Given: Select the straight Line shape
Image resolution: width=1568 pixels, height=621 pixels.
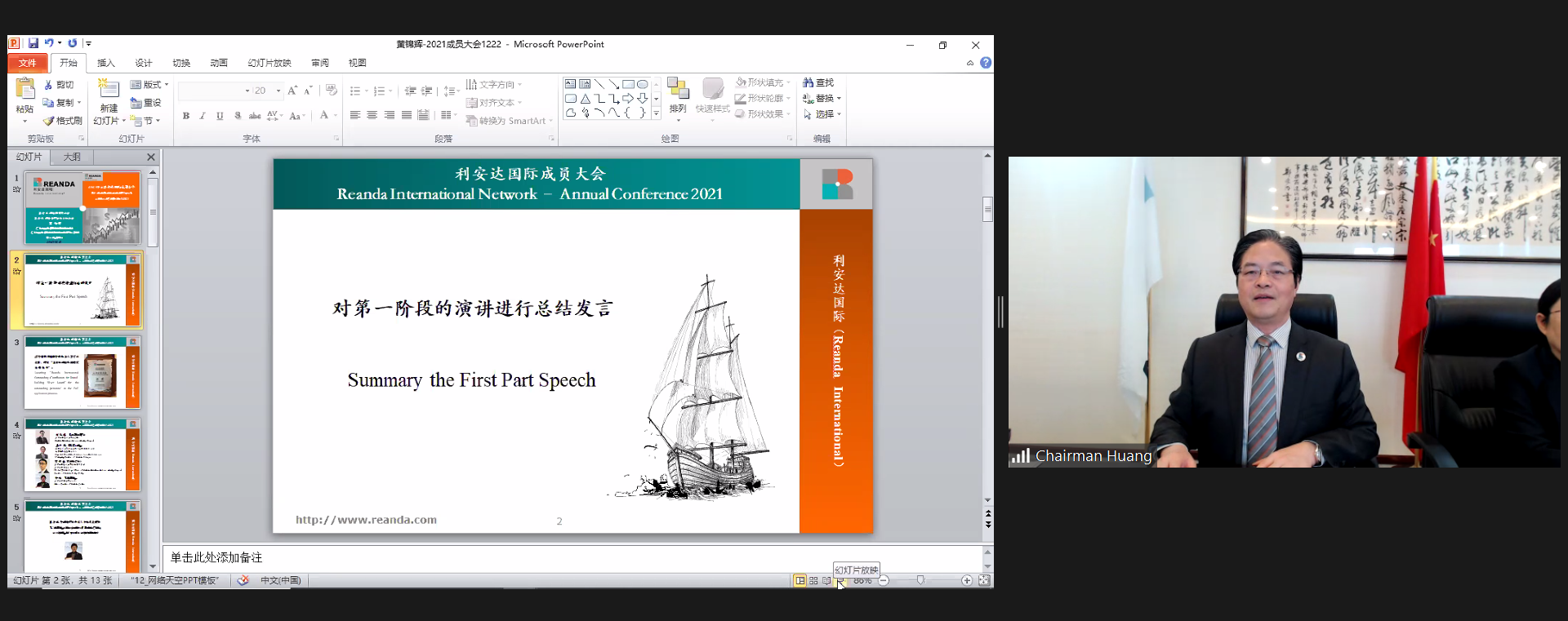Looking at the screenshot, I should point(599,84).
